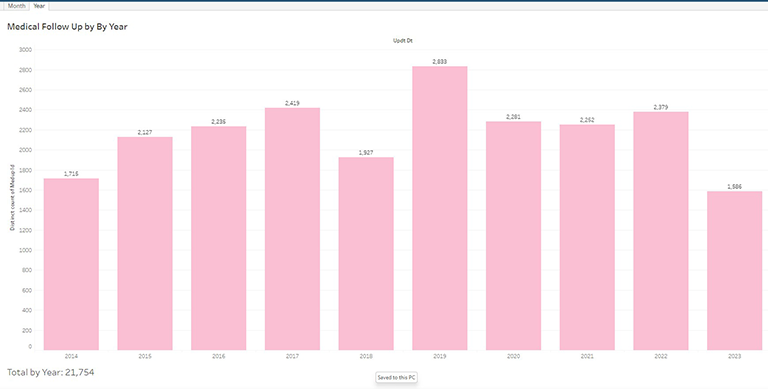Click the Medical Follow Up chart title

(x=67, y=27)
